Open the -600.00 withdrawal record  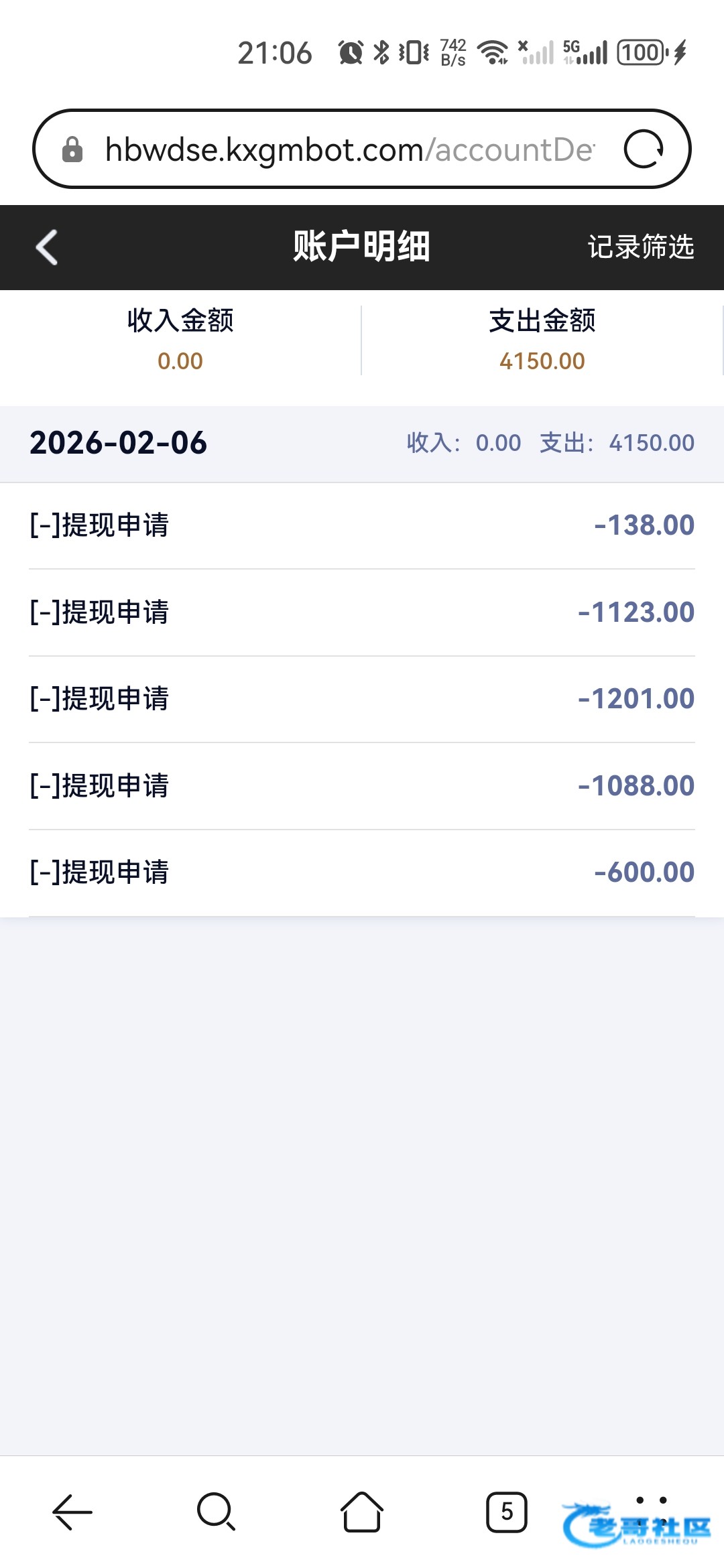(x=362, y=872)
